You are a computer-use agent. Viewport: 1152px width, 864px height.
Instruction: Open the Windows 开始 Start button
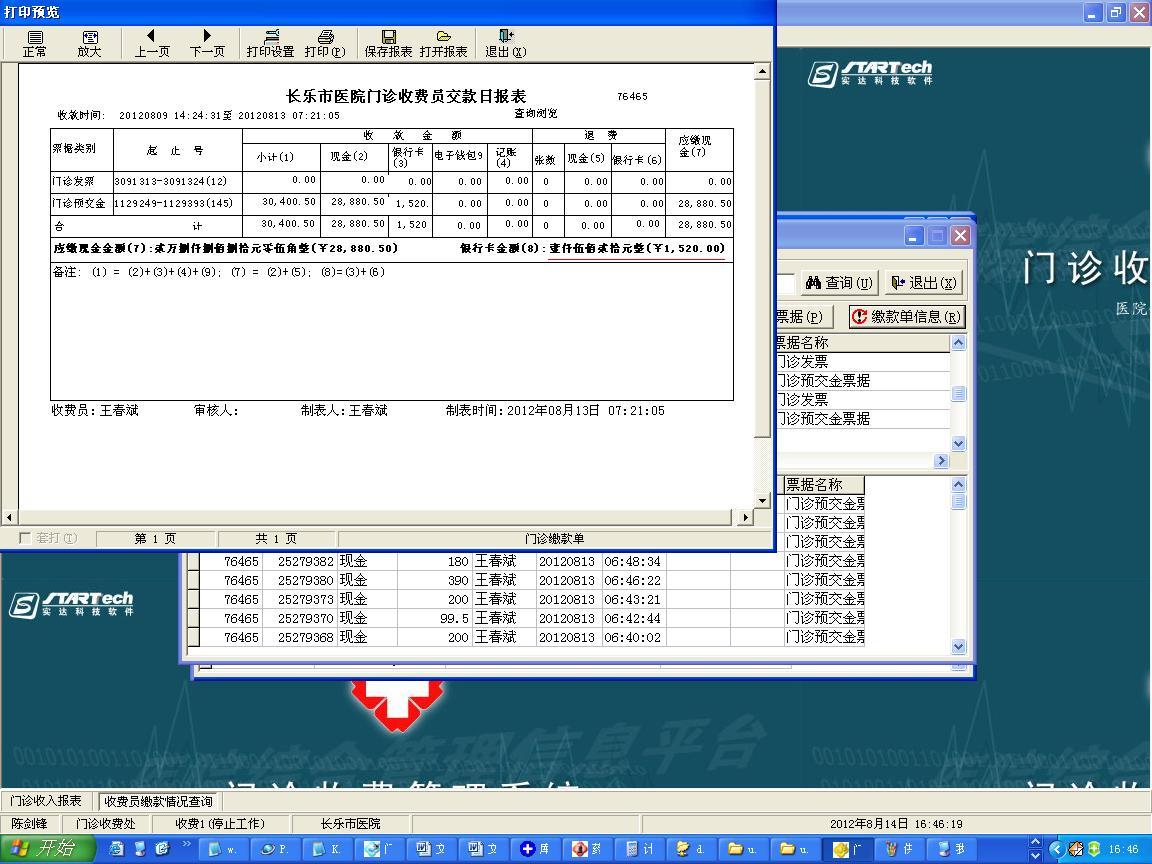coord(46,849)
